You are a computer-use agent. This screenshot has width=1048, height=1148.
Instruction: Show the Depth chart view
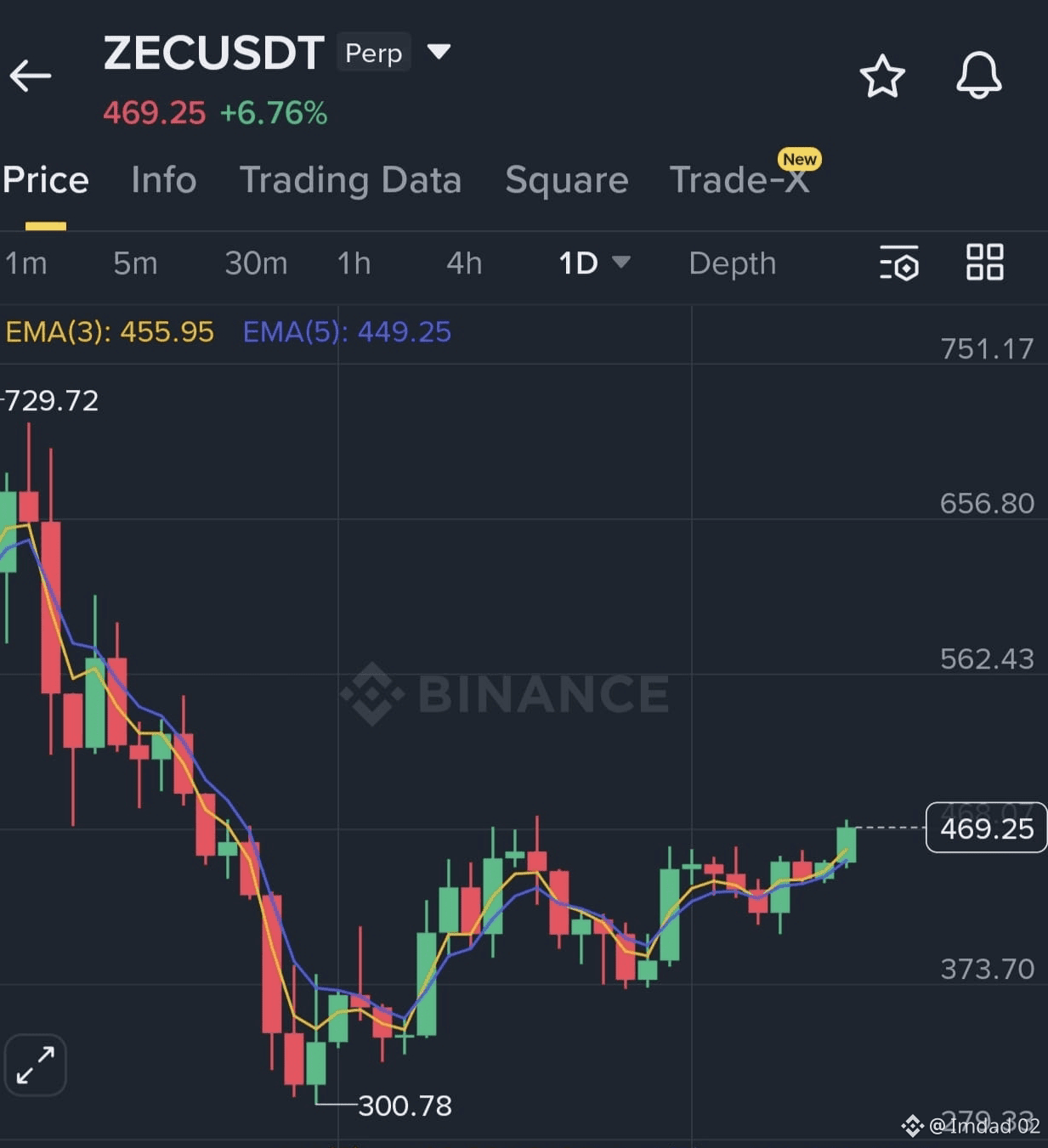point(733,263)
